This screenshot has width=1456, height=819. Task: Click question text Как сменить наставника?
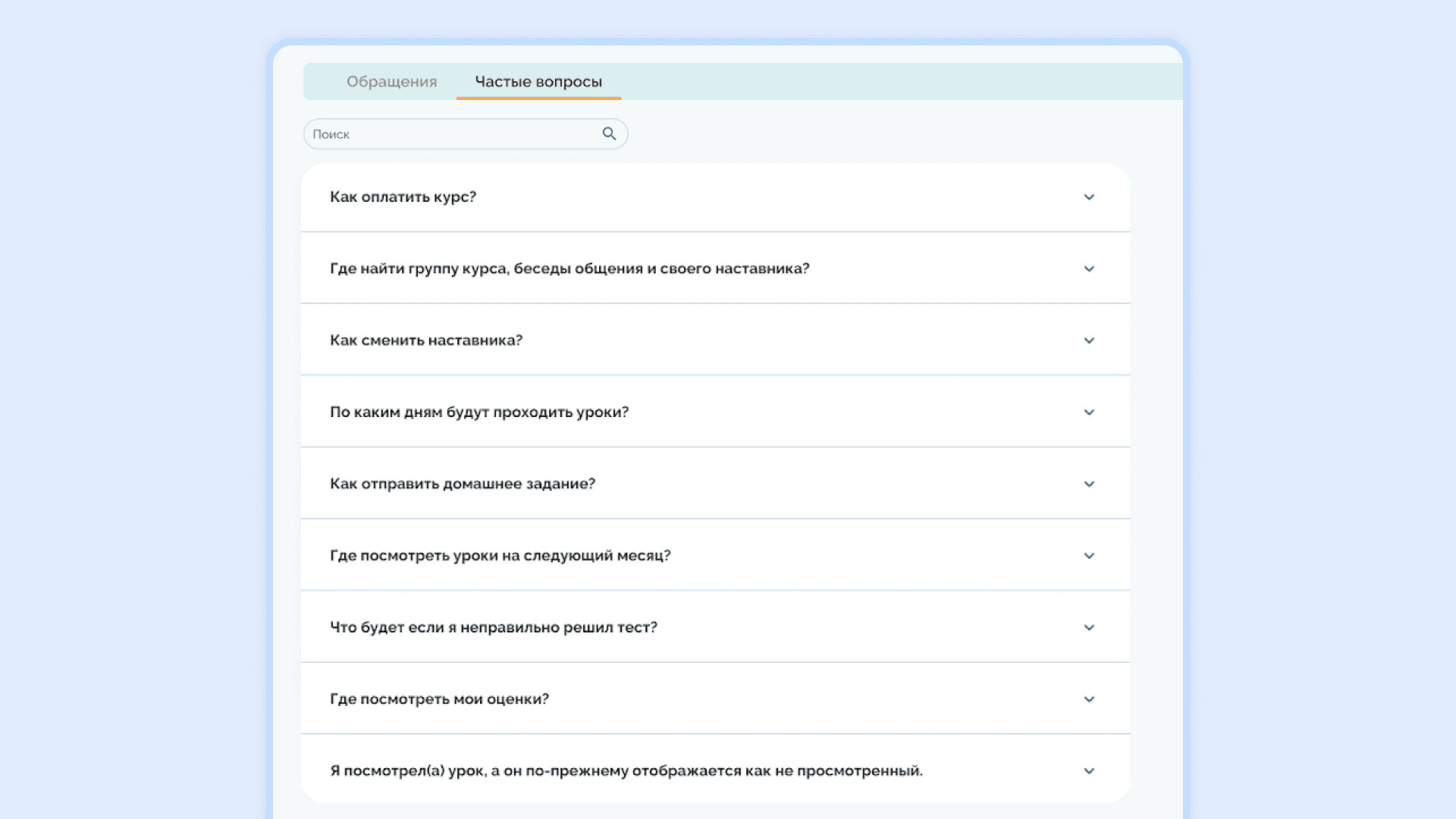click(426, 340)
